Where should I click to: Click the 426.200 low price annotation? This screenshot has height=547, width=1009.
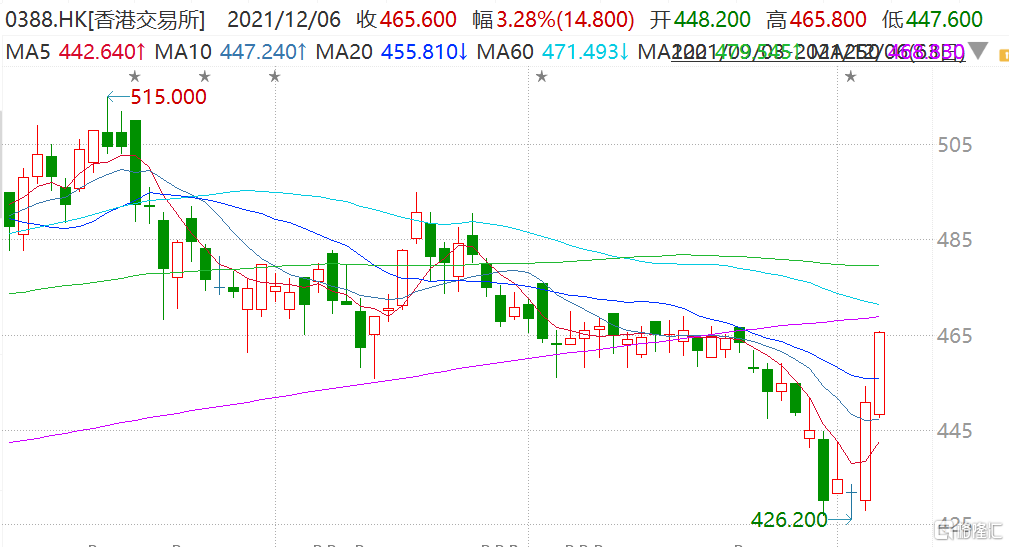pyautogui.click(x=789, y=519)
